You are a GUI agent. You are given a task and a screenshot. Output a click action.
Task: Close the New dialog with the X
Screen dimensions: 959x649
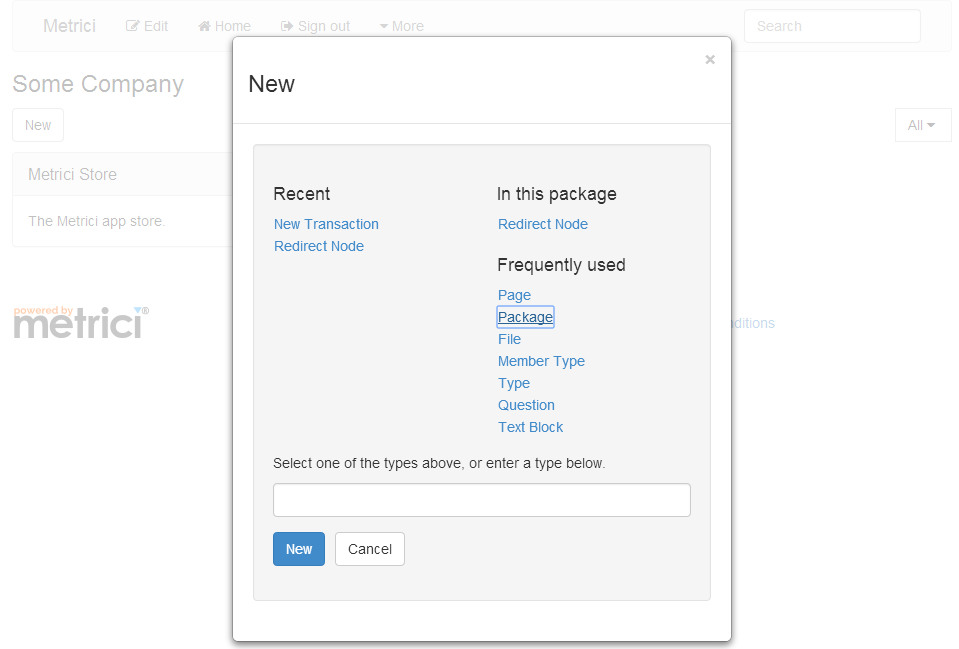tap(709, 59)
